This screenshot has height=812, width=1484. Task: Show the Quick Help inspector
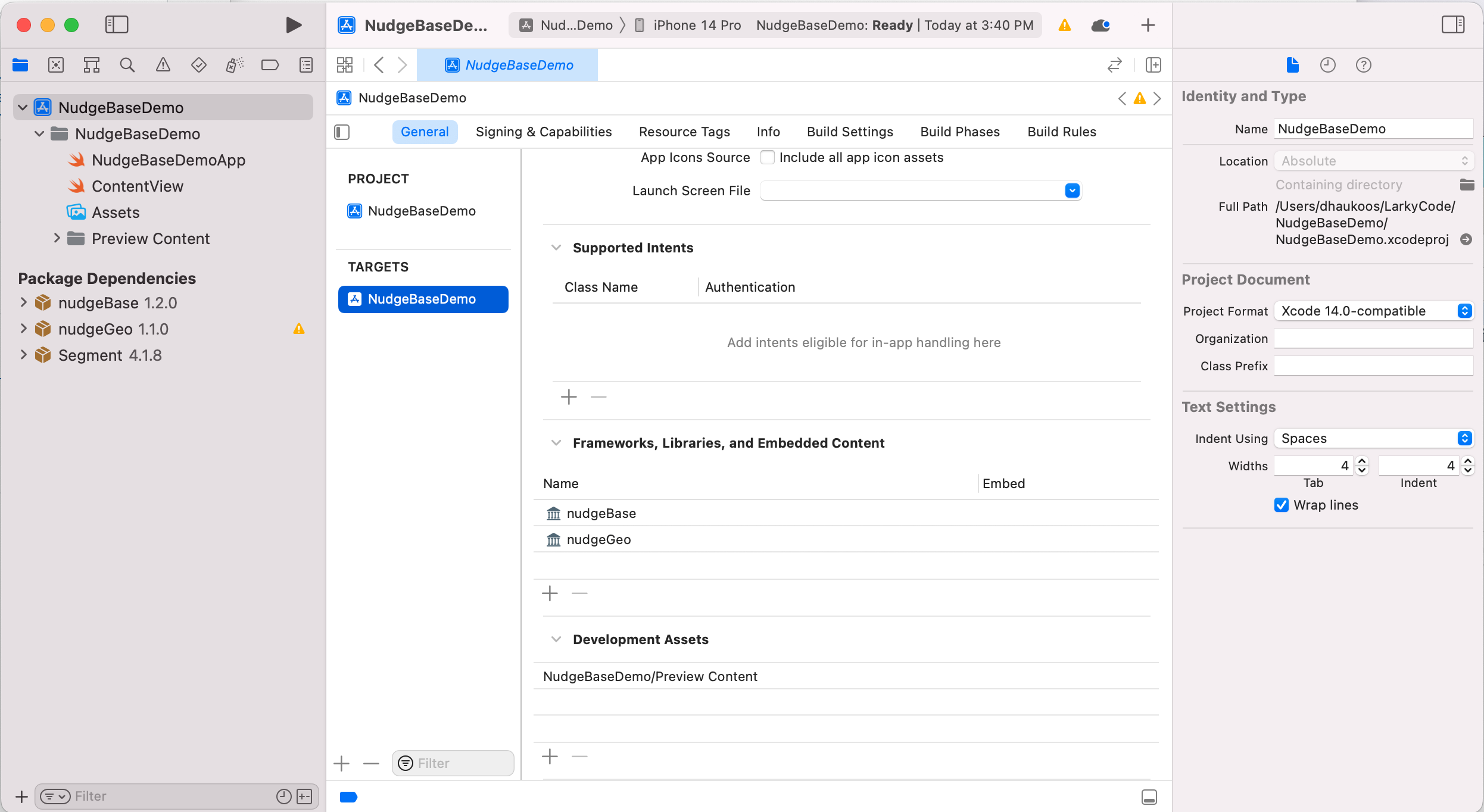1364,65
